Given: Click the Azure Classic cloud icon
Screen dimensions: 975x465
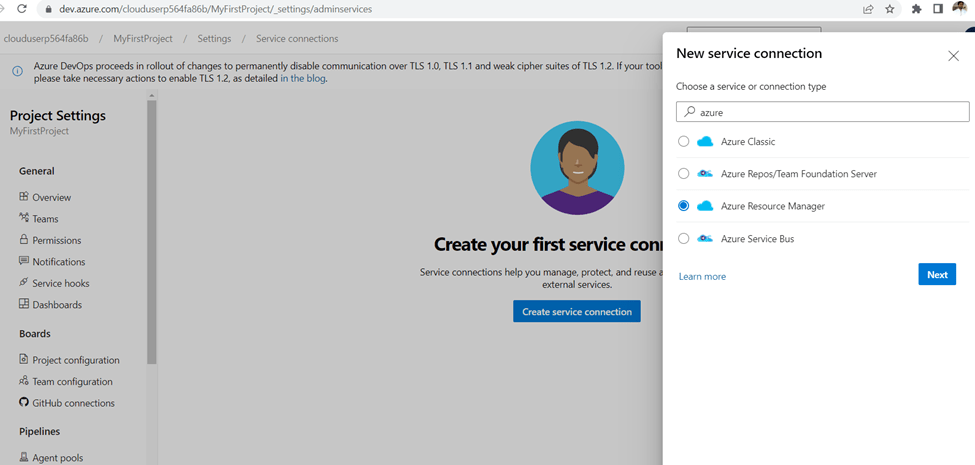Looking at the screenshot, I should (x=705, y=142).
